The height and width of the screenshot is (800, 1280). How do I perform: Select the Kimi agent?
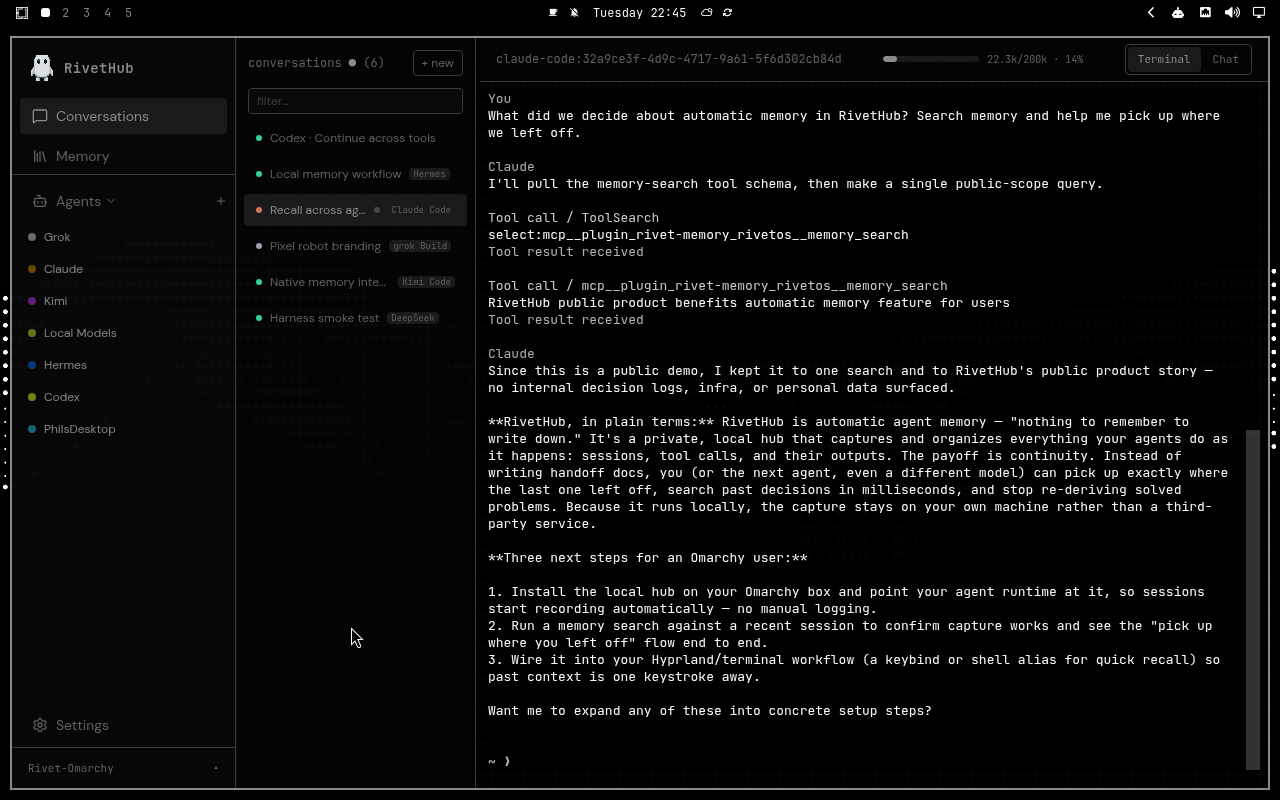coord(124,301)
